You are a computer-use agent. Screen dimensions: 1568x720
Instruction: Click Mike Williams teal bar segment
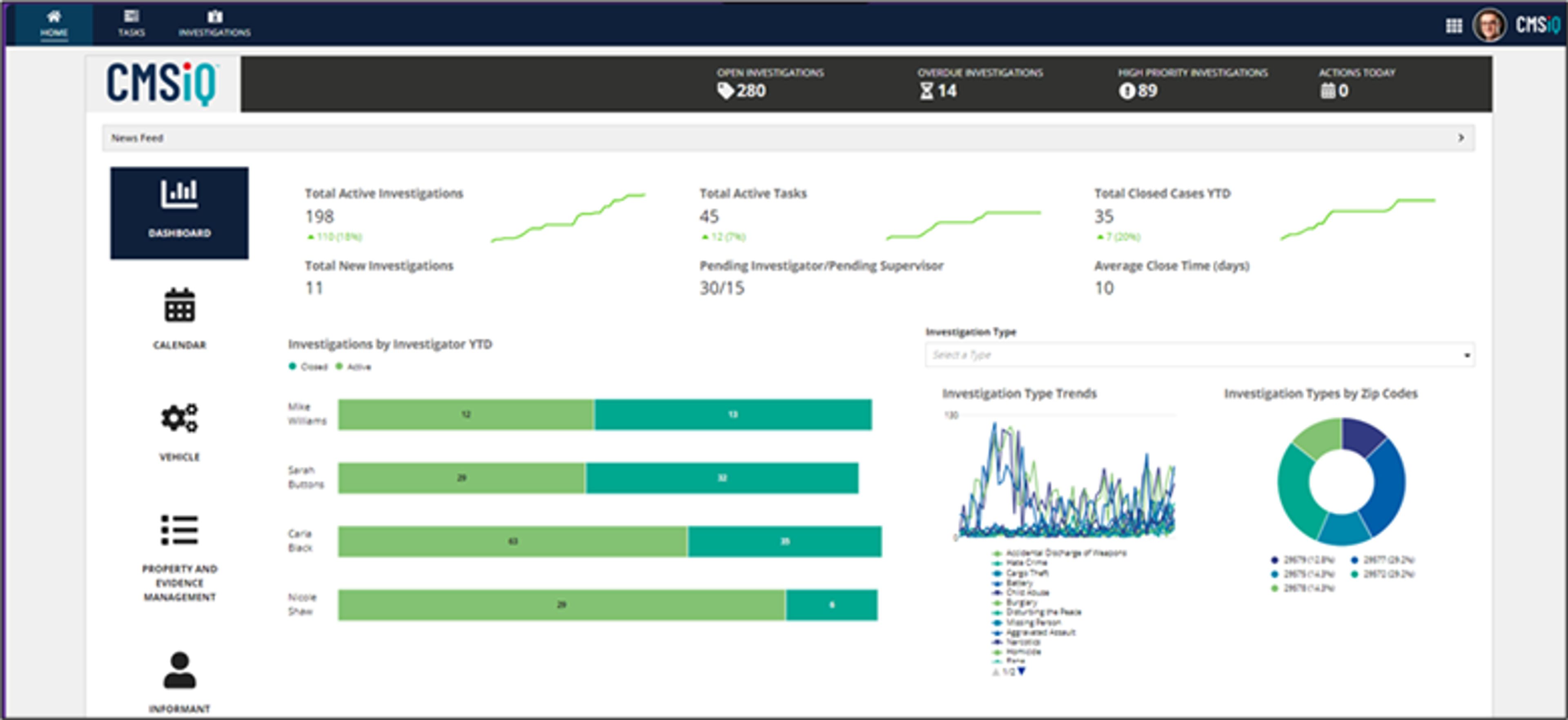point(733,415)
